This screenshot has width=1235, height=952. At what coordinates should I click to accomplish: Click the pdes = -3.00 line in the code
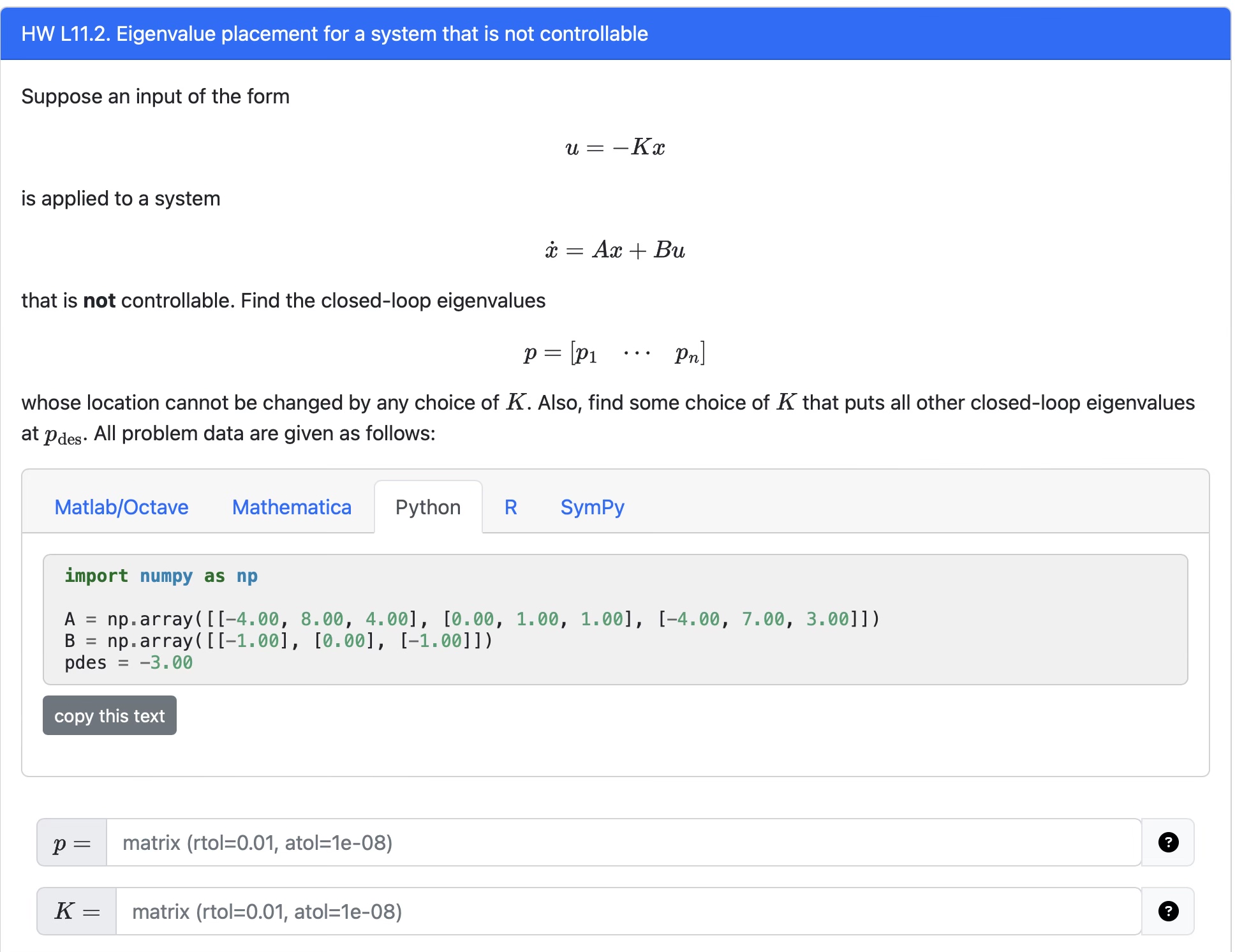pyautogui.click(x=128, y=662)
